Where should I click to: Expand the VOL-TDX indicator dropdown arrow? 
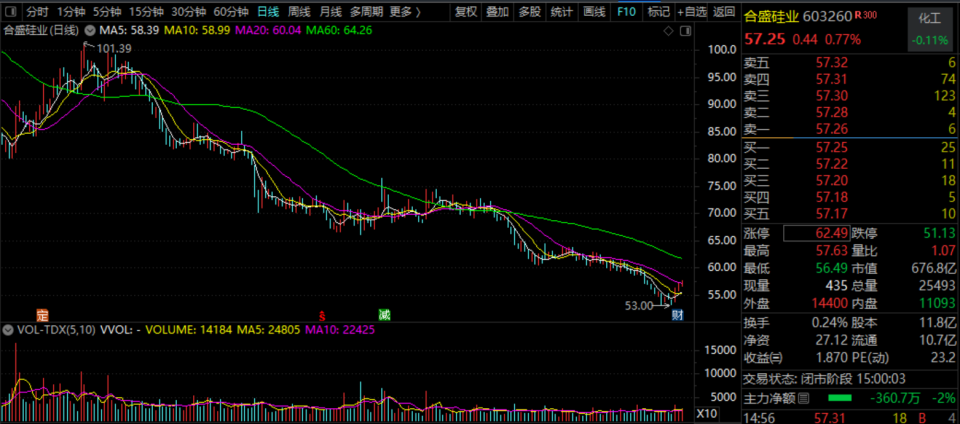point(8,329)
